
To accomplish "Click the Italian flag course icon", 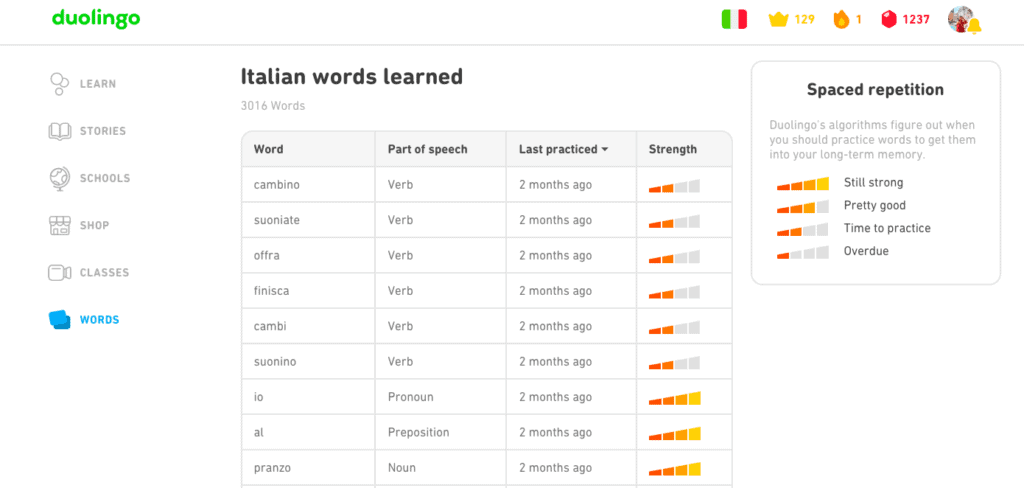I will 734,20.
